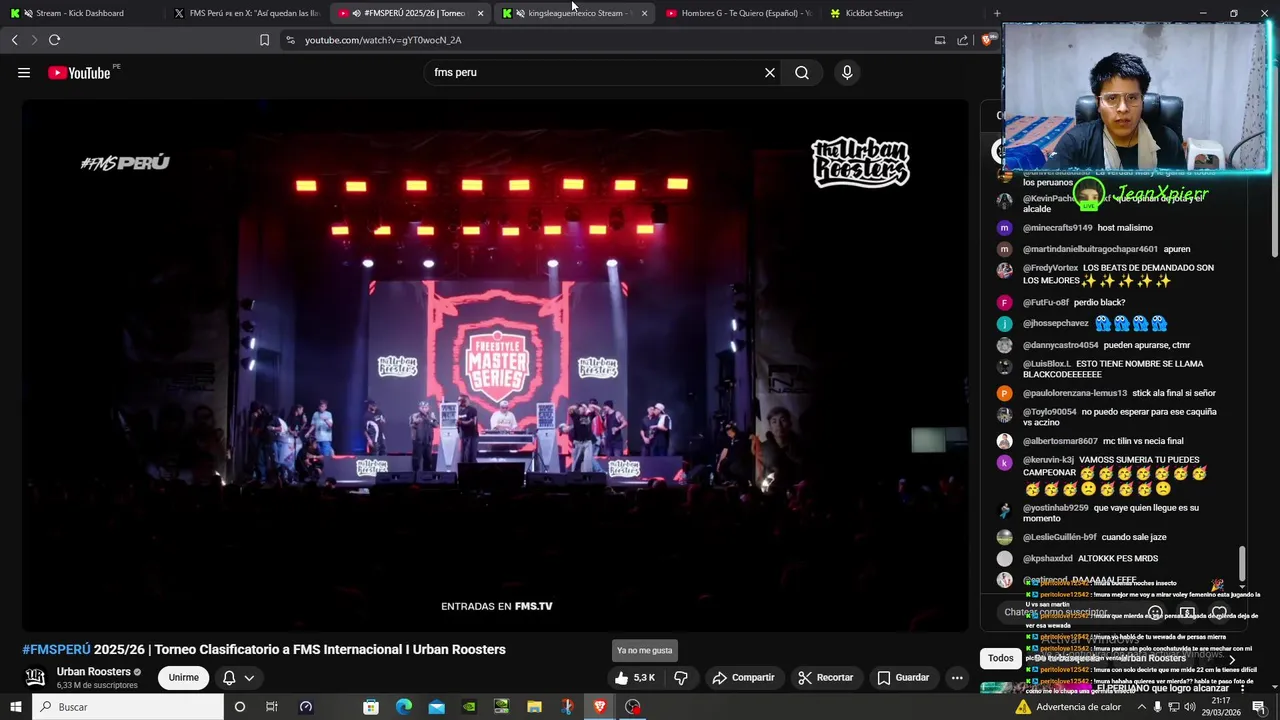The width and height of the screenshot is (1280, 720).
Task: Go to the YouTube home logo
Action: [79, 72]
